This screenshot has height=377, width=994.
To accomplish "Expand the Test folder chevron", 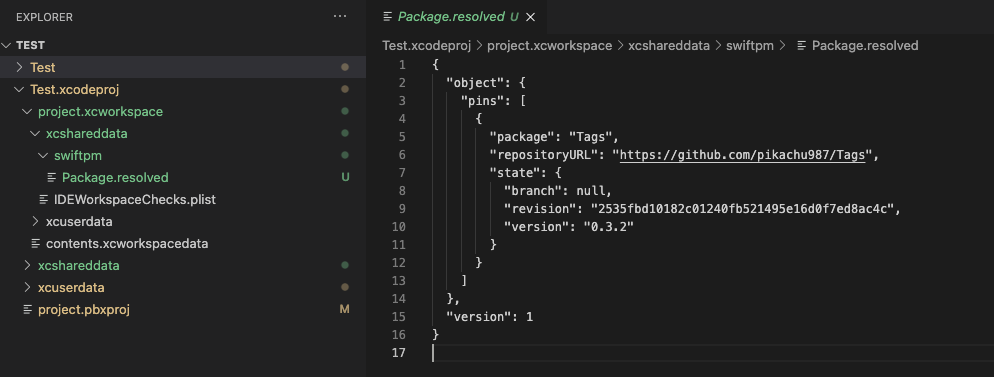I will pyautogui.click(x=19, y=67).
